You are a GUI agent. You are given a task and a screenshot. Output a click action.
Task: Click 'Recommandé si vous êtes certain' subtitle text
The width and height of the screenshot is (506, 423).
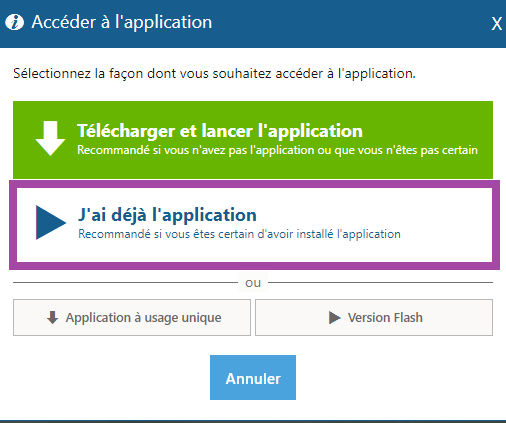pyautogui.click(x=239, y=234)
